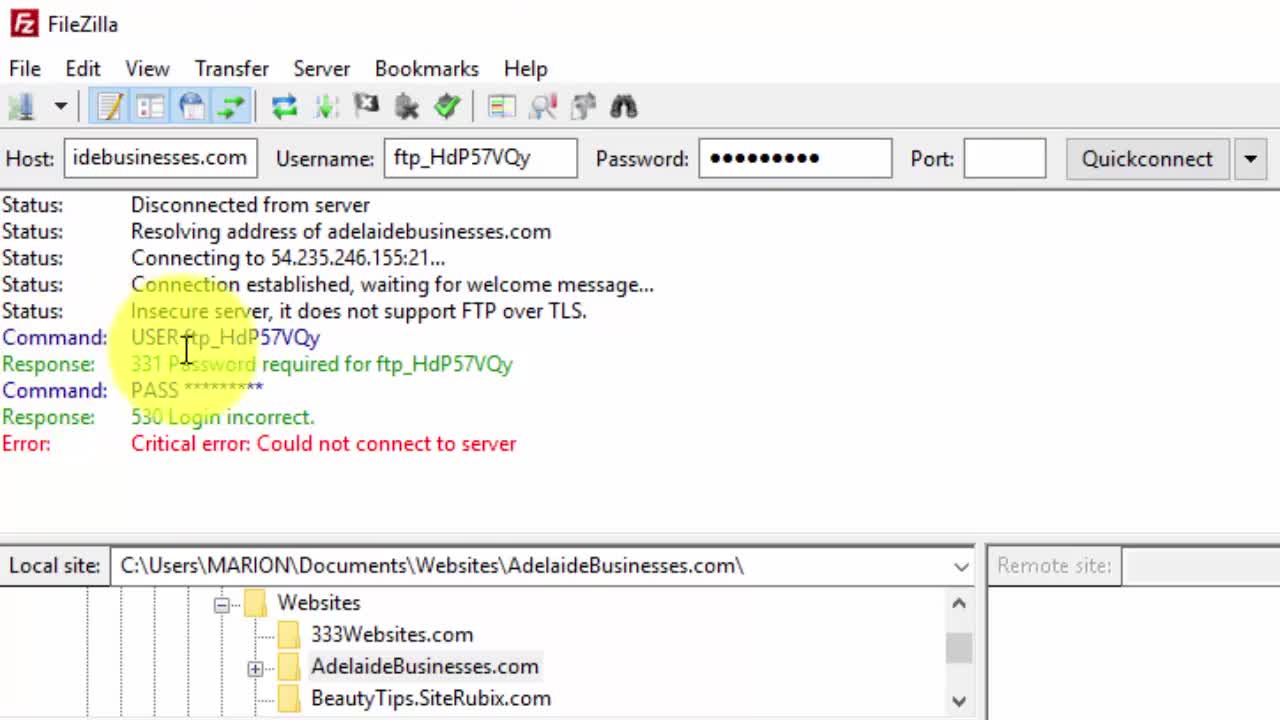The width and height of the screenshot is (1280, 720).
Task: Select the BeautyTips.SiteRubix.com folder
Action: click(x=431, y=698)
